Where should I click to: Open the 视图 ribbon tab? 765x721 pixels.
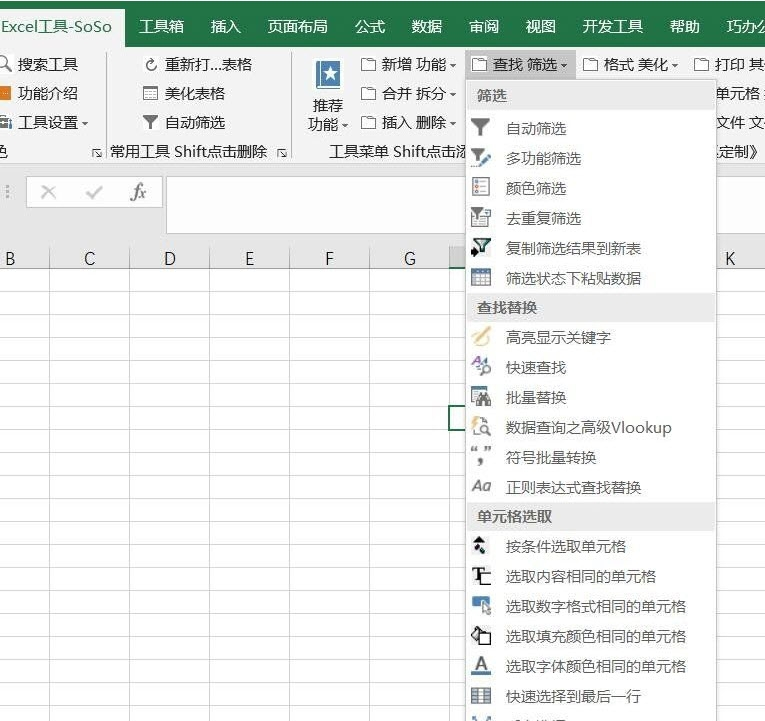tap(541, 26)
